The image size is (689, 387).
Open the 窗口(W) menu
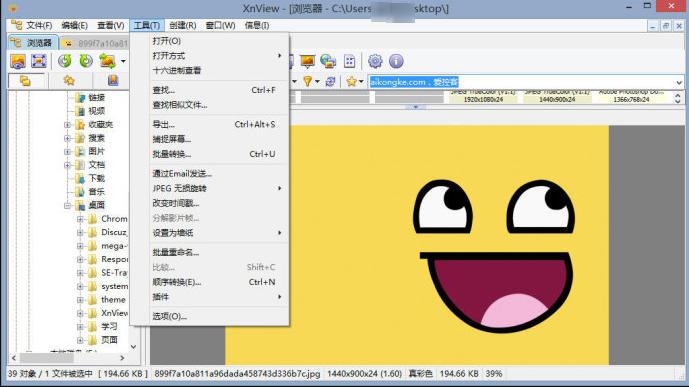coord(220,25)
